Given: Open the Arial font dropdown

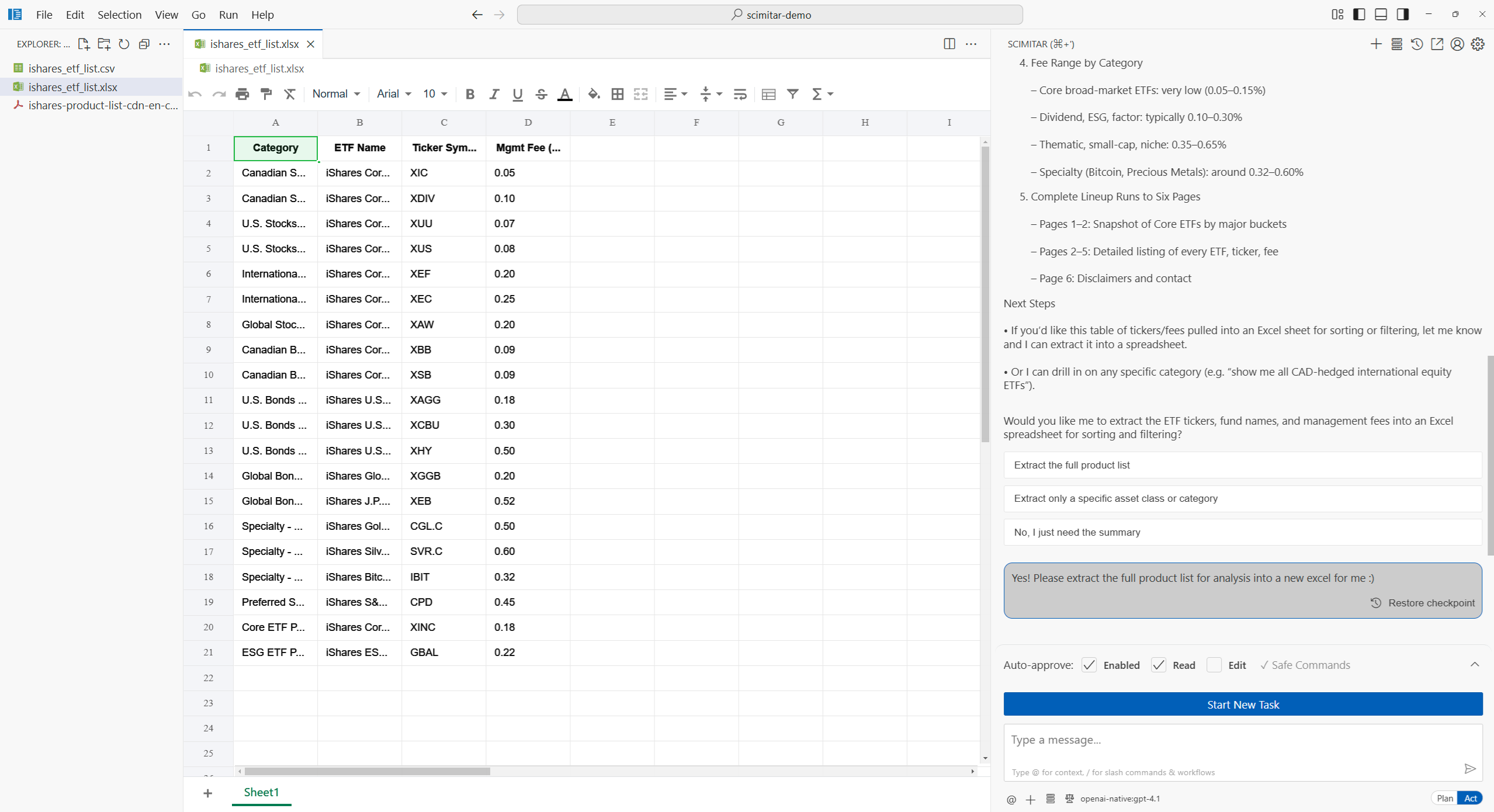Looking at the screenshot, I should (394, 94).
